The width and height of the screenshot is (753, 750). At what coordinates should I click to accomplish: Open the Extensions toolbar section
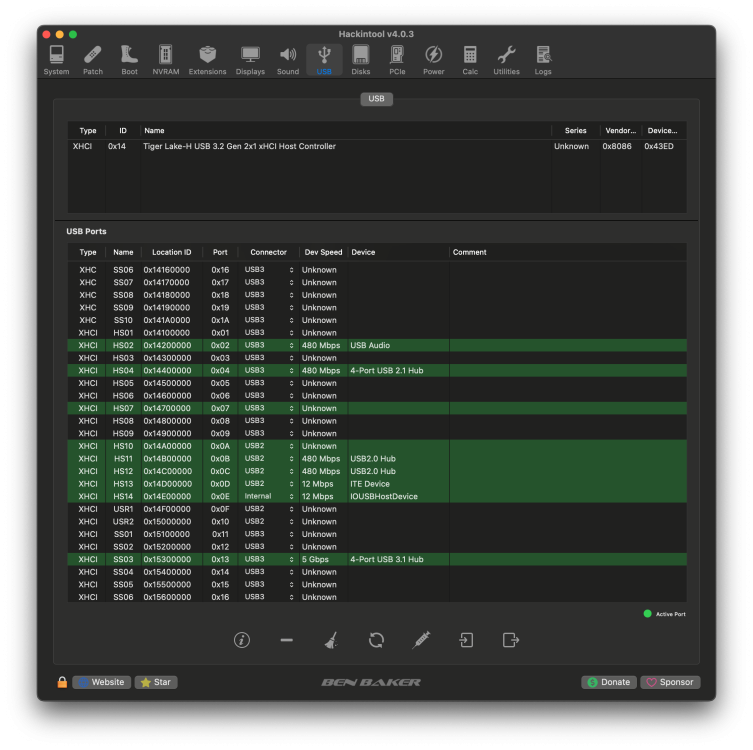(207, 60)
